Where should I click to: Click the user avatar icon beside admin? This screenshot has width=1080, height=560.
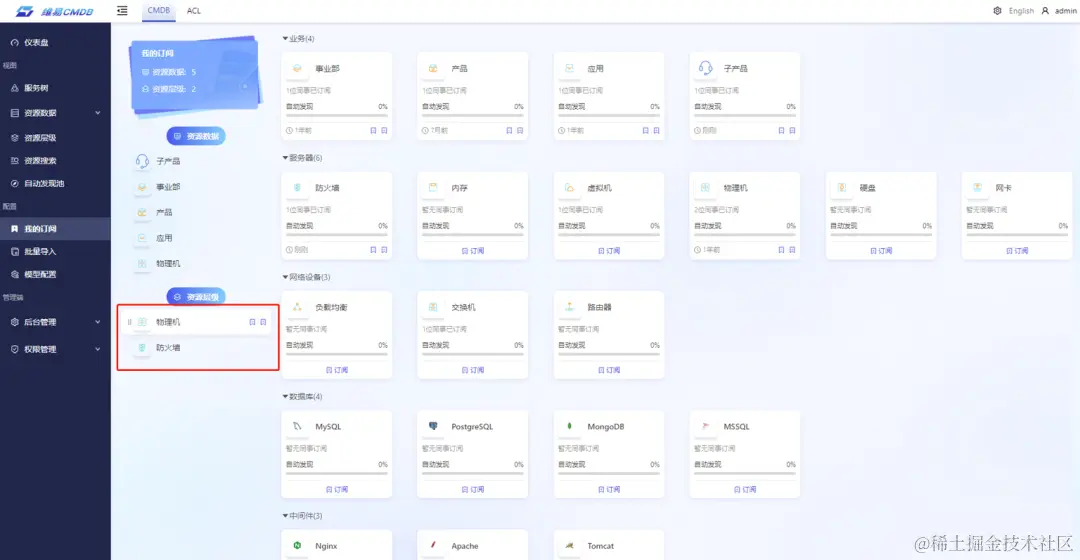point(1045,10)
